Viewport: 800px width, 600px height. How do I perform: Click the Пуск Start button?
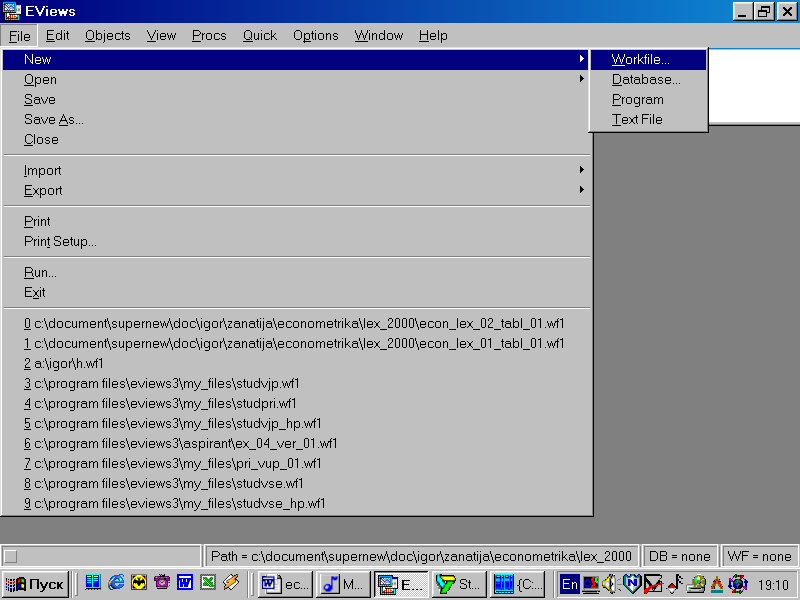(35, 584)
